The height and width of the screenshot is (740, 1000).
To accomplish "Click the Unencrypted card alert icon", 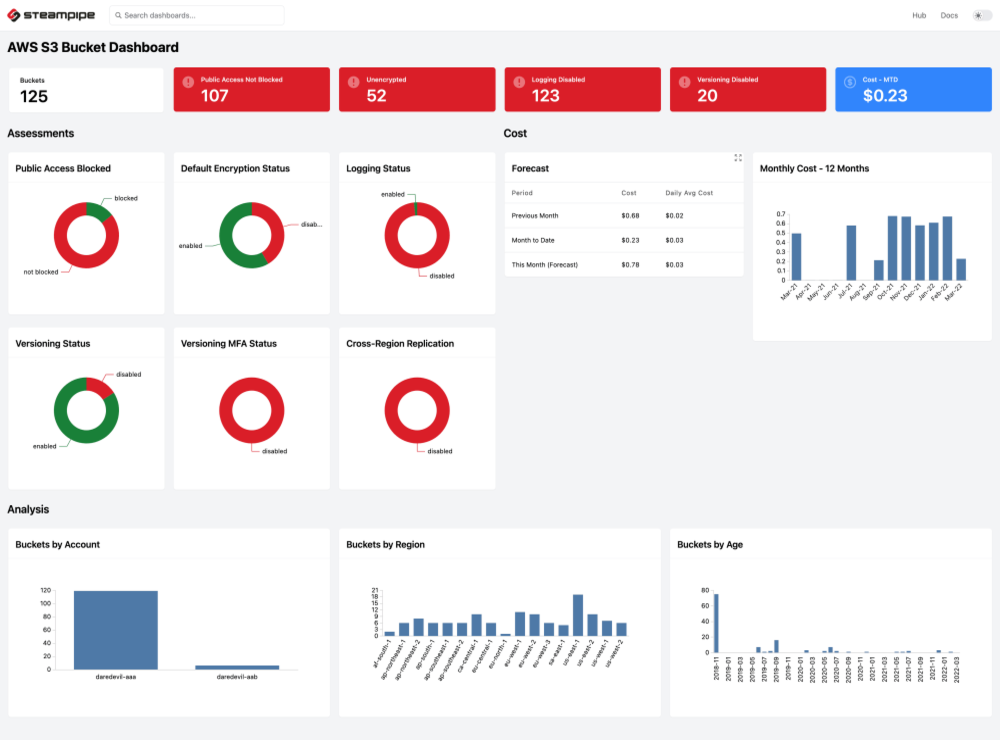I will tap(353, 82).
